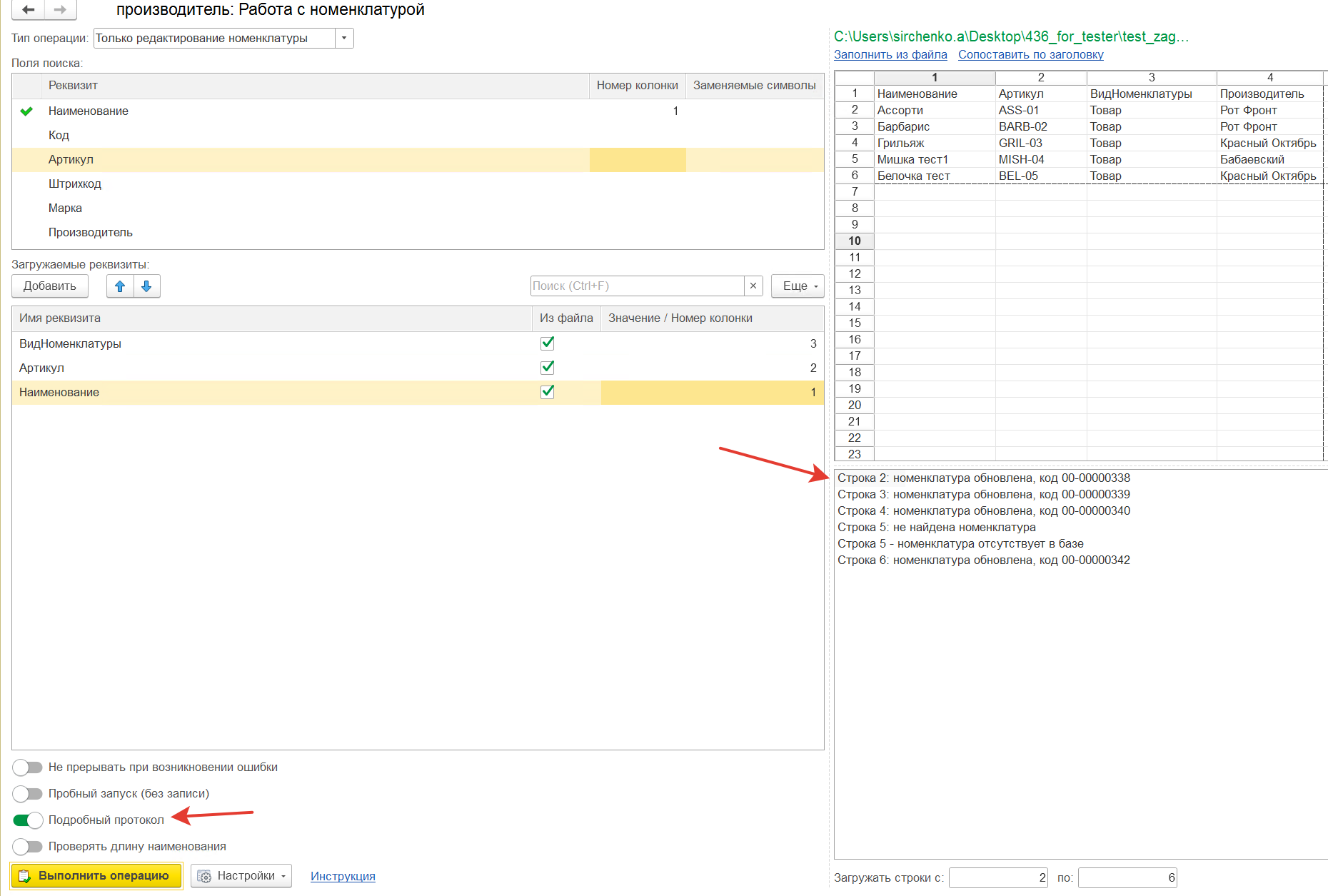
Task: Uncheck Из файла for ВидНоменклатуры
Action: (548, 343)
